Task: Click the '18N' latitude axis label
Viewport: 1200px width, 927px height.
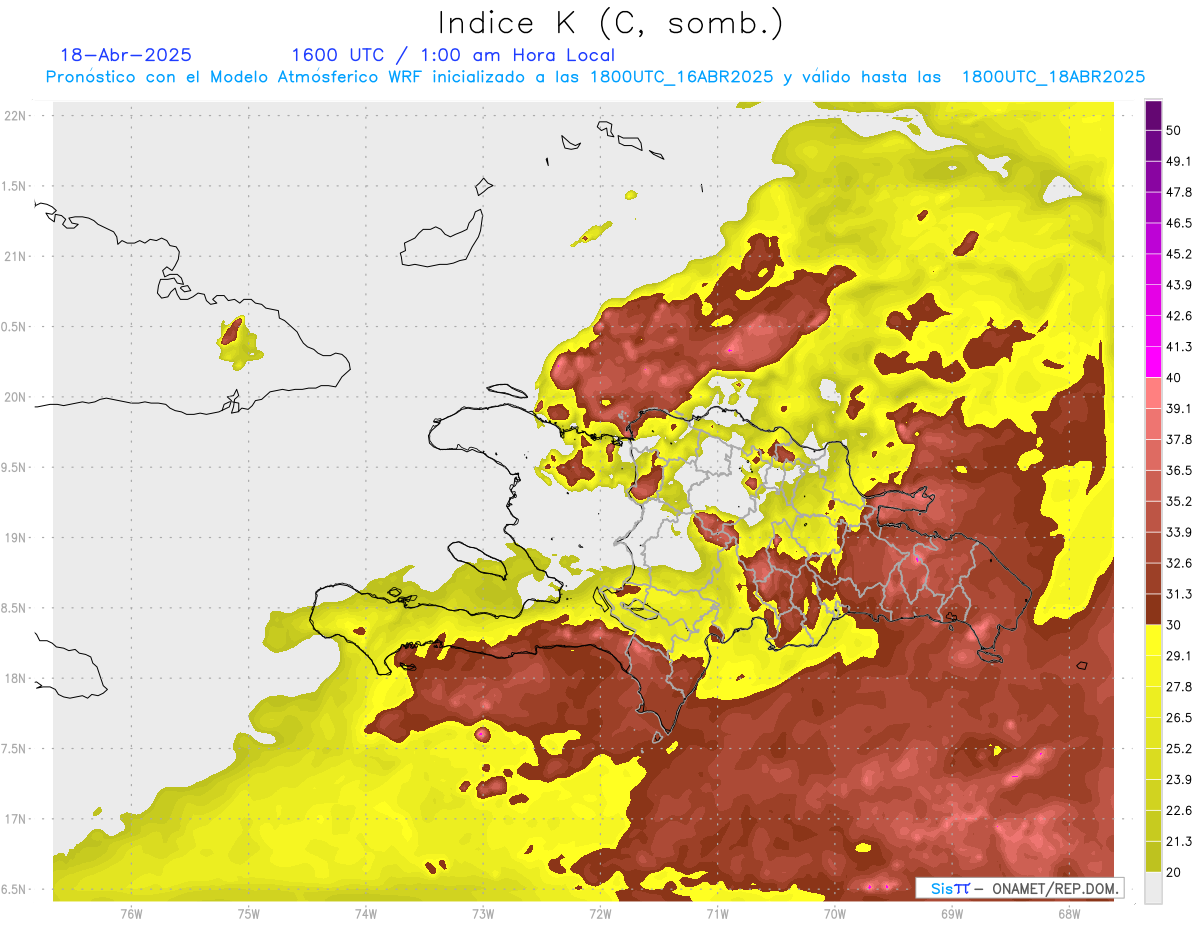Action: 17,679
